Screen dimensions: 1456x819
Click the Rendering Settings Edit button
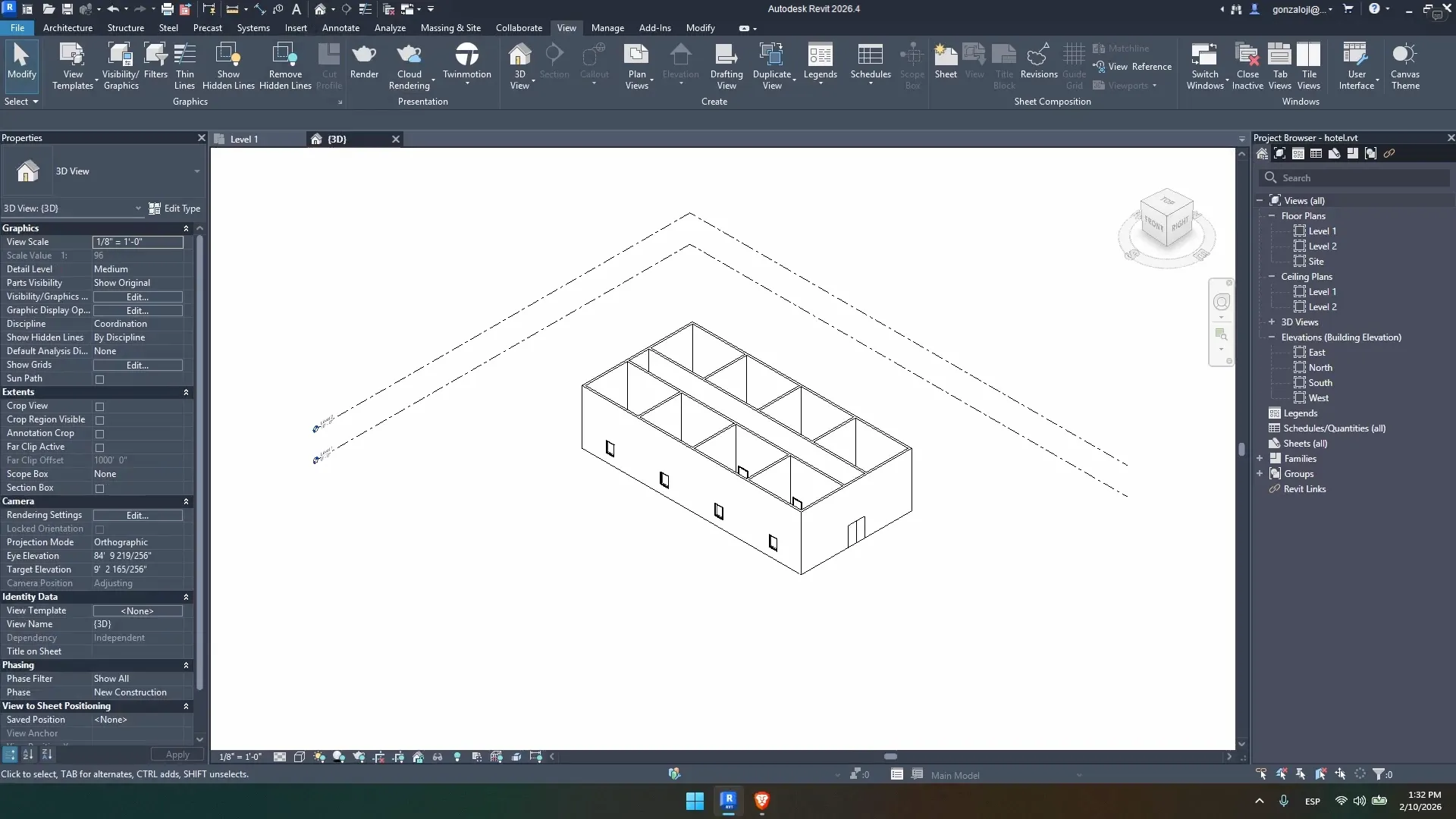point(137,516)
